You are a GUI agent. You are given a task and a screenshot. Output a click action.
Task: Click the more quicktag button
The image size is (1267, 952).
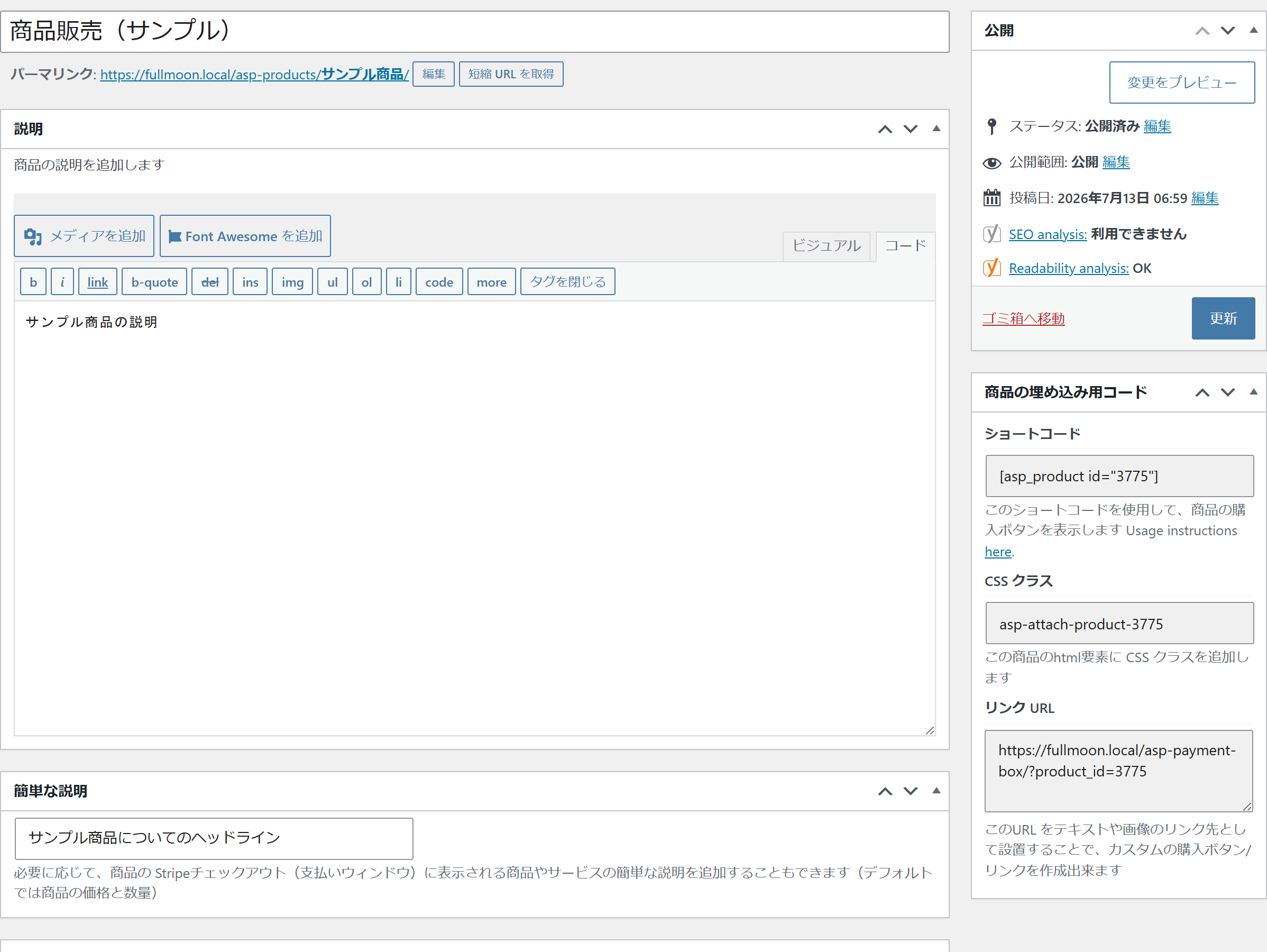491,282
